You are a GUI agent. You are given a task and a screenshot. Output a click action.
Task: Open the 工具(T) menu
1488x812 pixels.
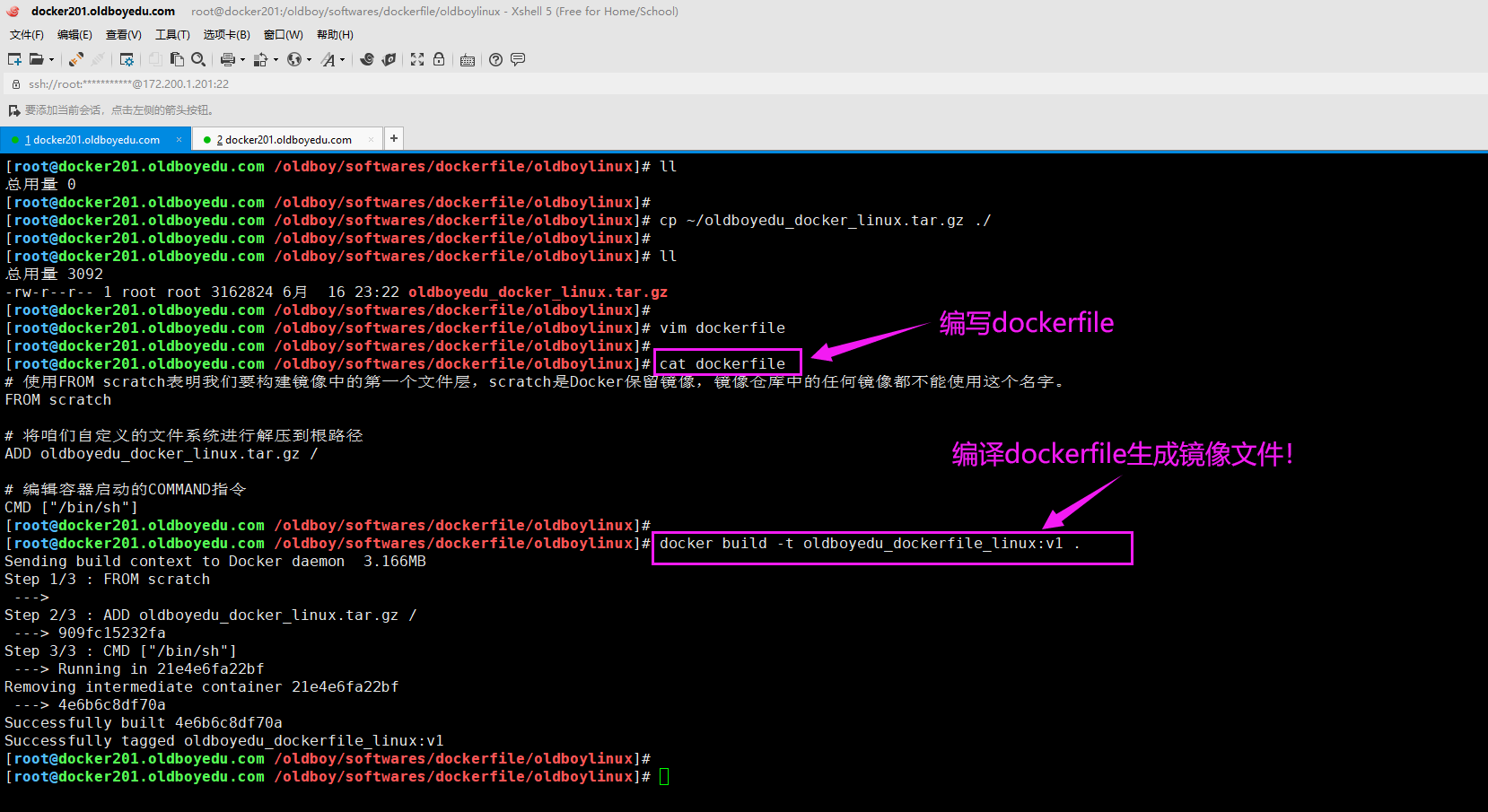click(x=172, y=35)
